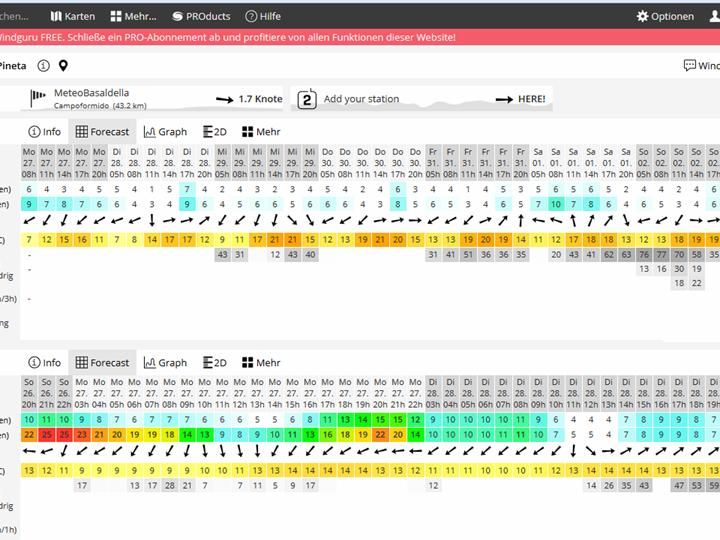
Task: Click the Hilfe help icon
Action: (x=263, y=16)
